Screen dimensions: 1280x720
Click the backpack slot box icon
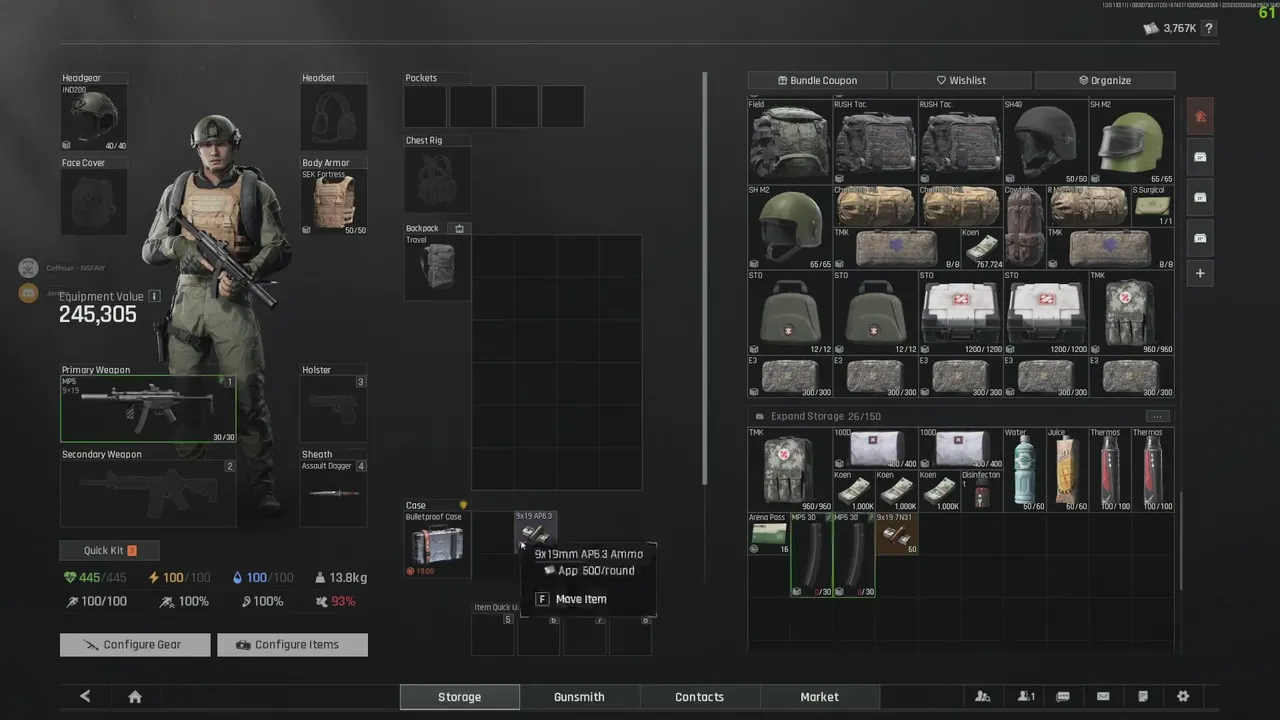pyautogui.click(x=459, y=229)
